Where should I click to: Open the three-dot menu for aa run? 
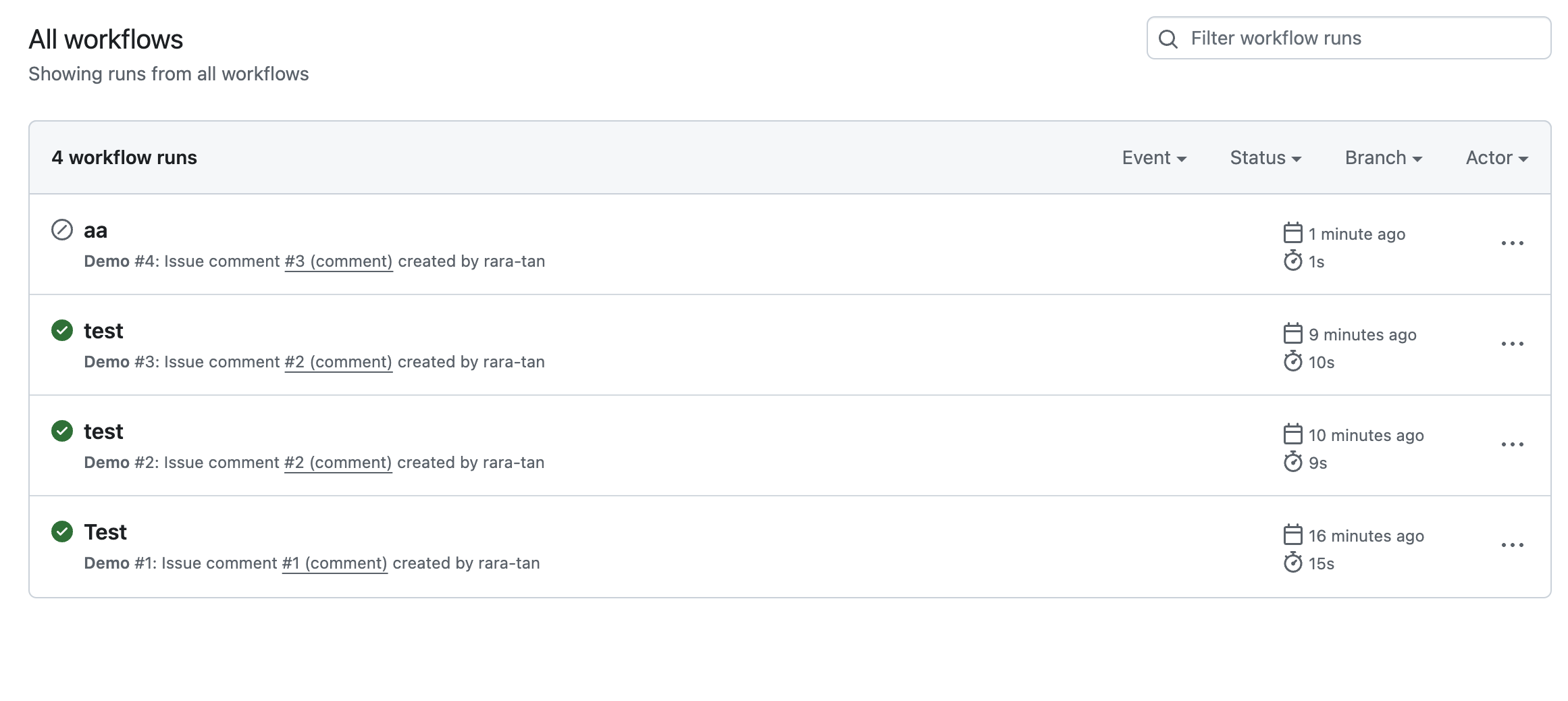click(x=1512, y=243)
